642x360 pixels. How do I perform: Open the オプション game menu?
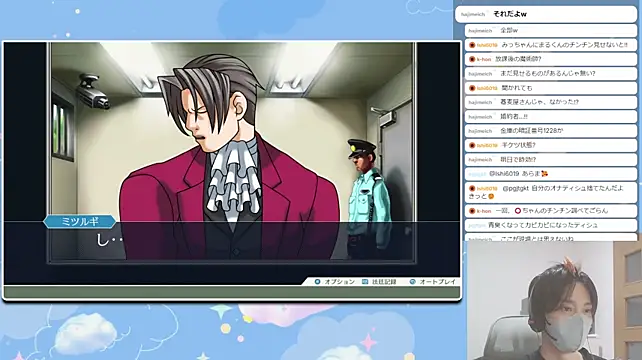[335, 282]
